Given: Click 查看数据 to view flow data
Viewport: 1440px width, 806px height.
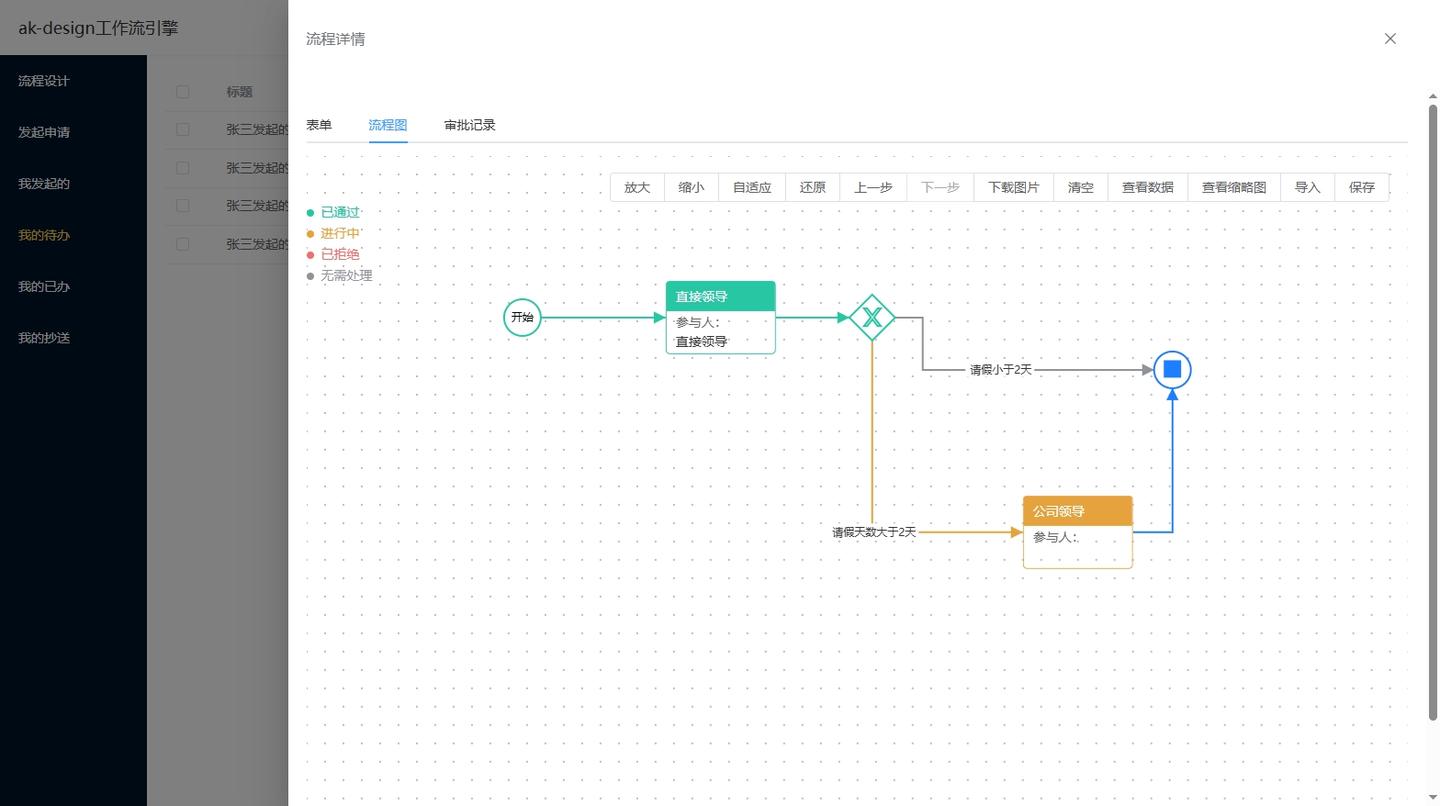Looking at the screenshot, I should 1147,187.
